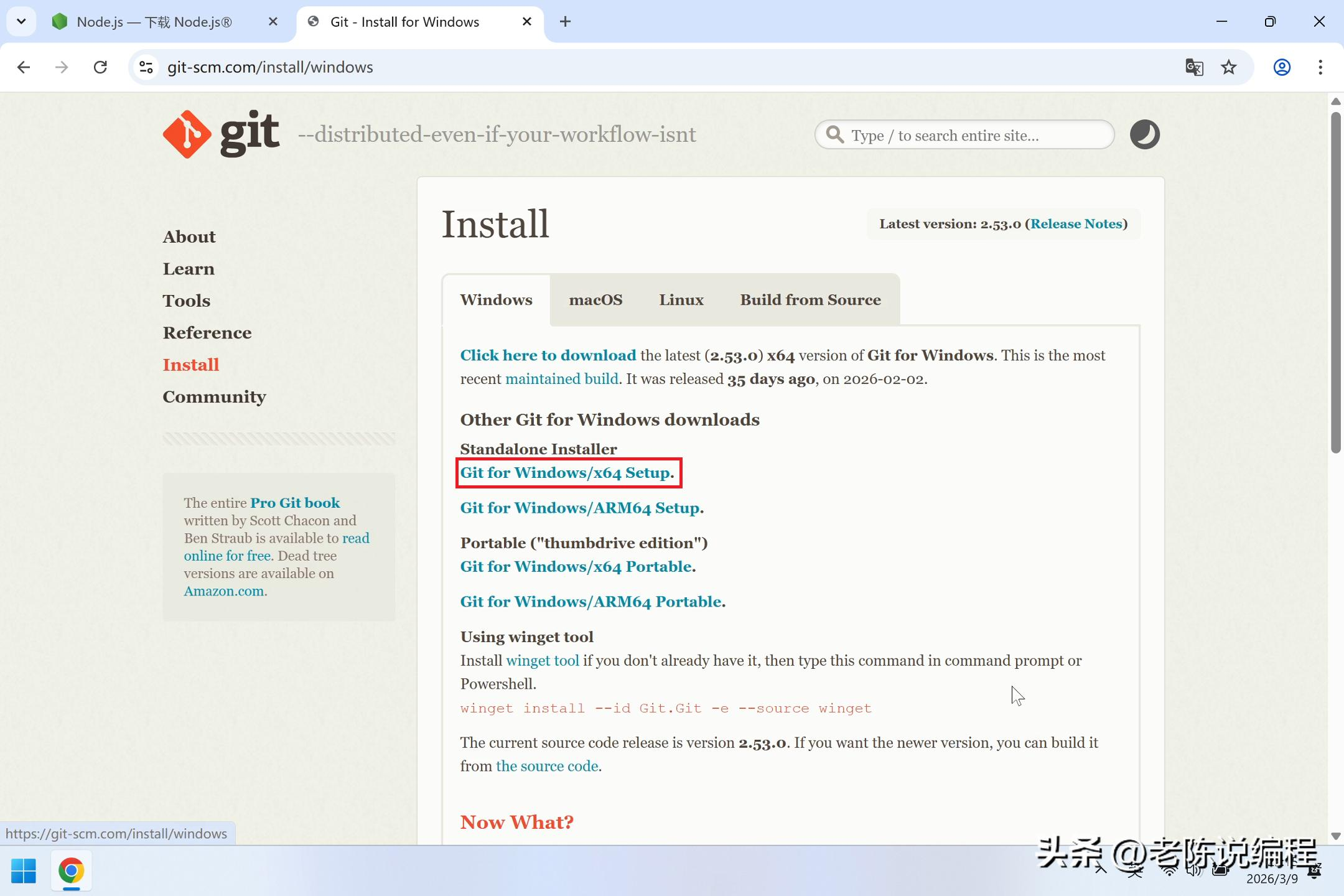The height and width of the screenshot is (896, 1344).
Task: Go back with the back arrow
Action: [24, 67]
